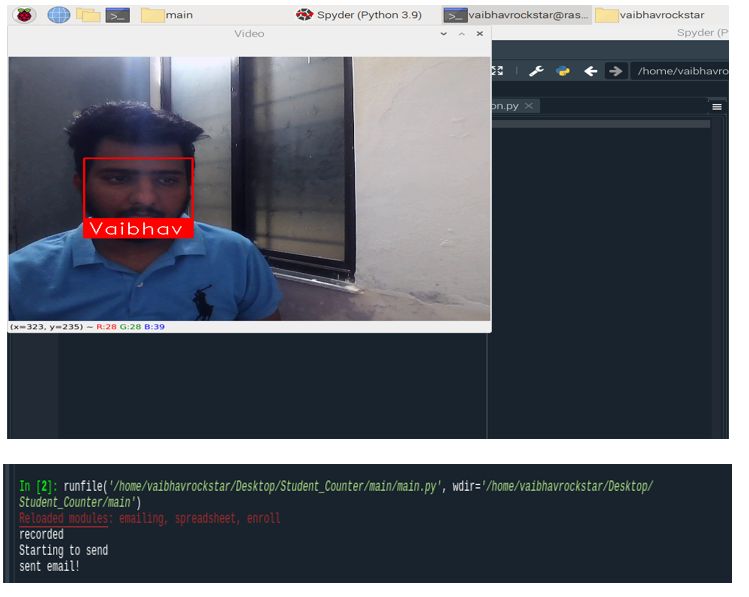Viewport: 749px width, 597px height.
Task: Open the PYTHONPATH manager python icon
Action: pos(563,72)
